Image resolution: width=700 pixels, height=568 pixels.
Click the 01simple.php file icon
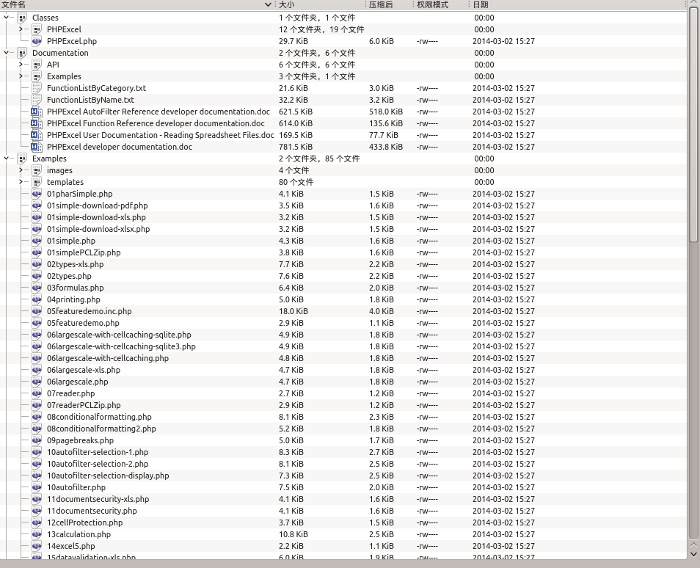pos(37,241)
